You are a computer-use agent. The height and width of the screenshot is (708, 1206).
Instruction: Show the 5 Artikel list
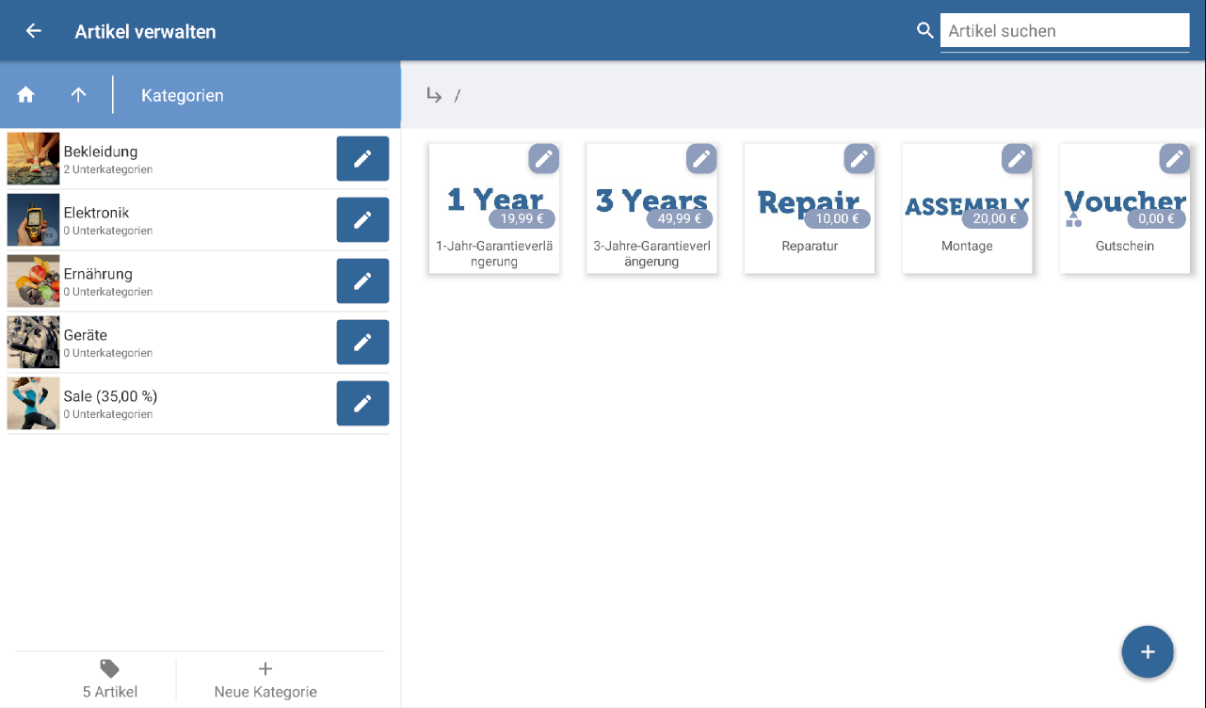tap(110, 680)
